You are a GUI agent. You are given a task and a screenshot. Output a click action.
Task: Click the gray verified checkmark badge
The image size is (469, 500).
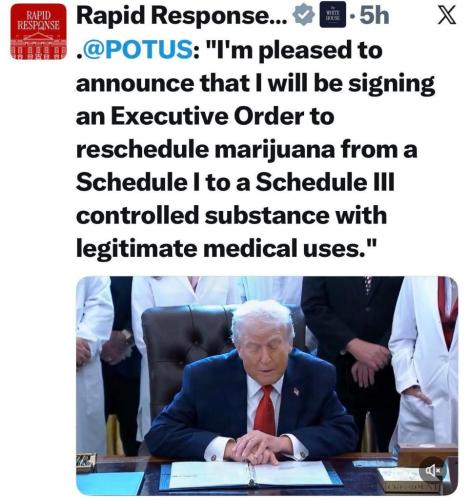pyautogui.click(x=303, y=16)
